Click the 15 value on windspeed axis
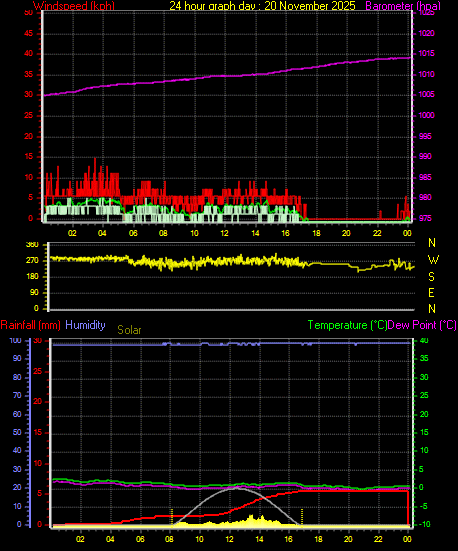Screen dimensions: 458x551 (x=28, y=157)
